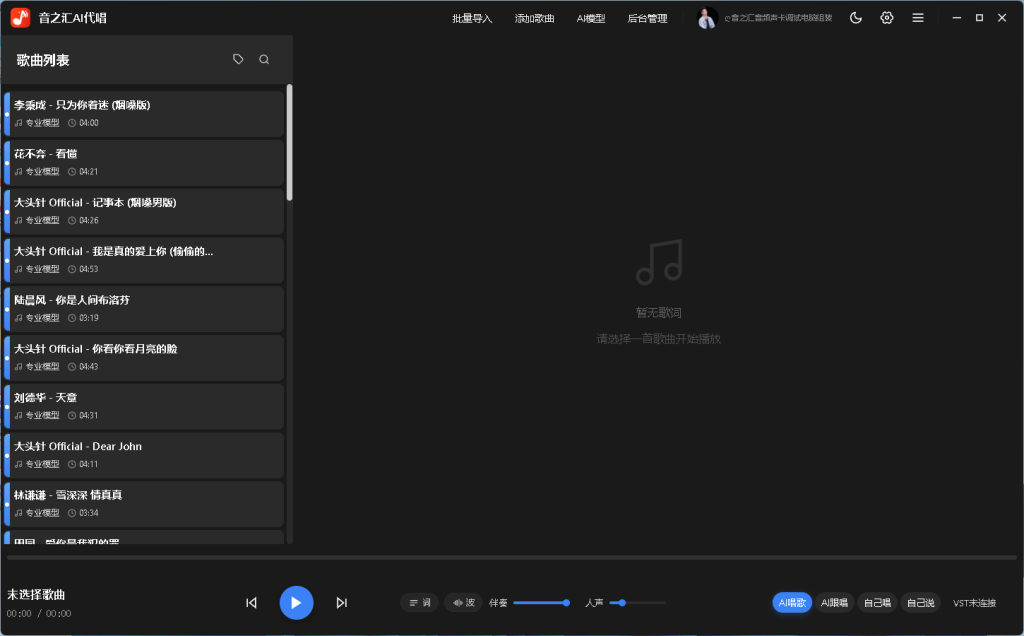Open the 后台管理 management menu
The width and height of the screenshot is (1024, 636).
click(647, 17)
